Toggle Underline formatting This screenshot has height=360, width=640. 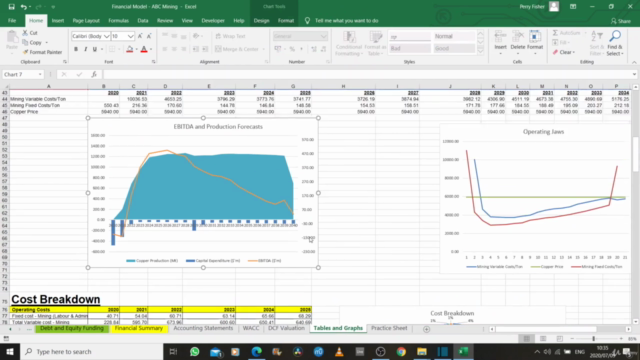[x=95, y=49]
